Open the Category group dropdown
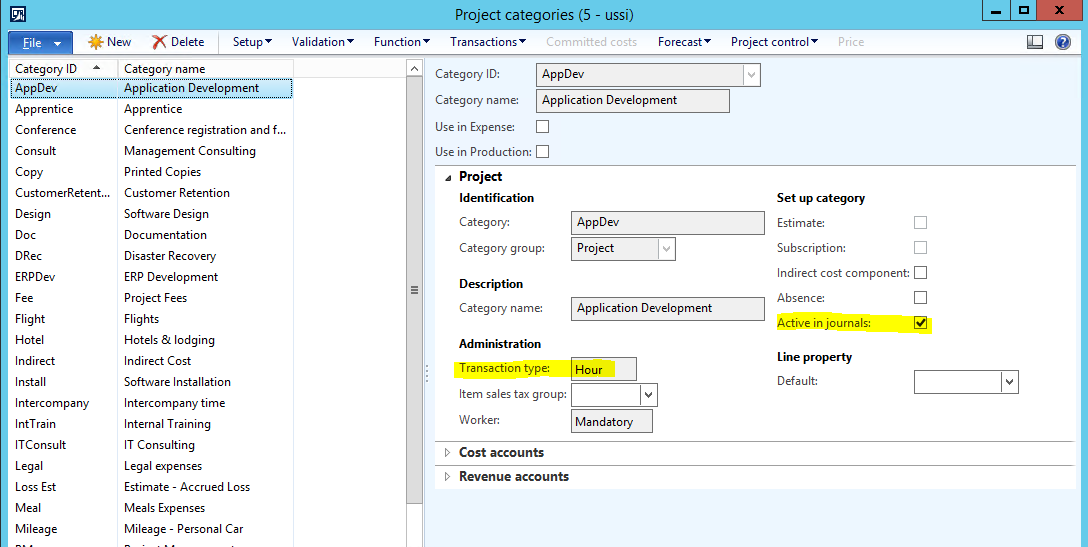This screenshot has width=1088, height=547. point(667,248)
